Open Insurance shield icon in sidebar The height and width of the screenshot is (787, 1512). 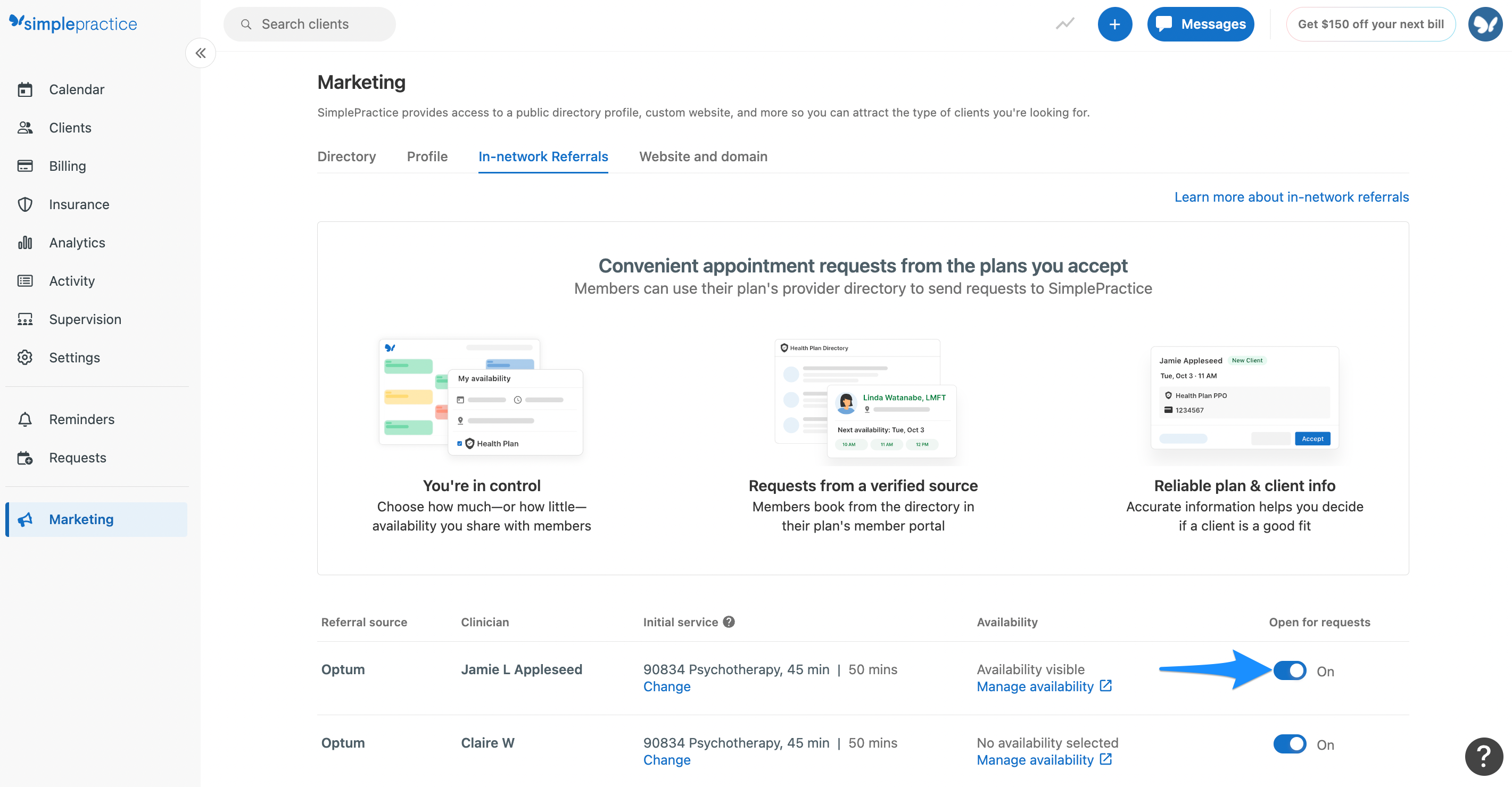click(24, 204)
